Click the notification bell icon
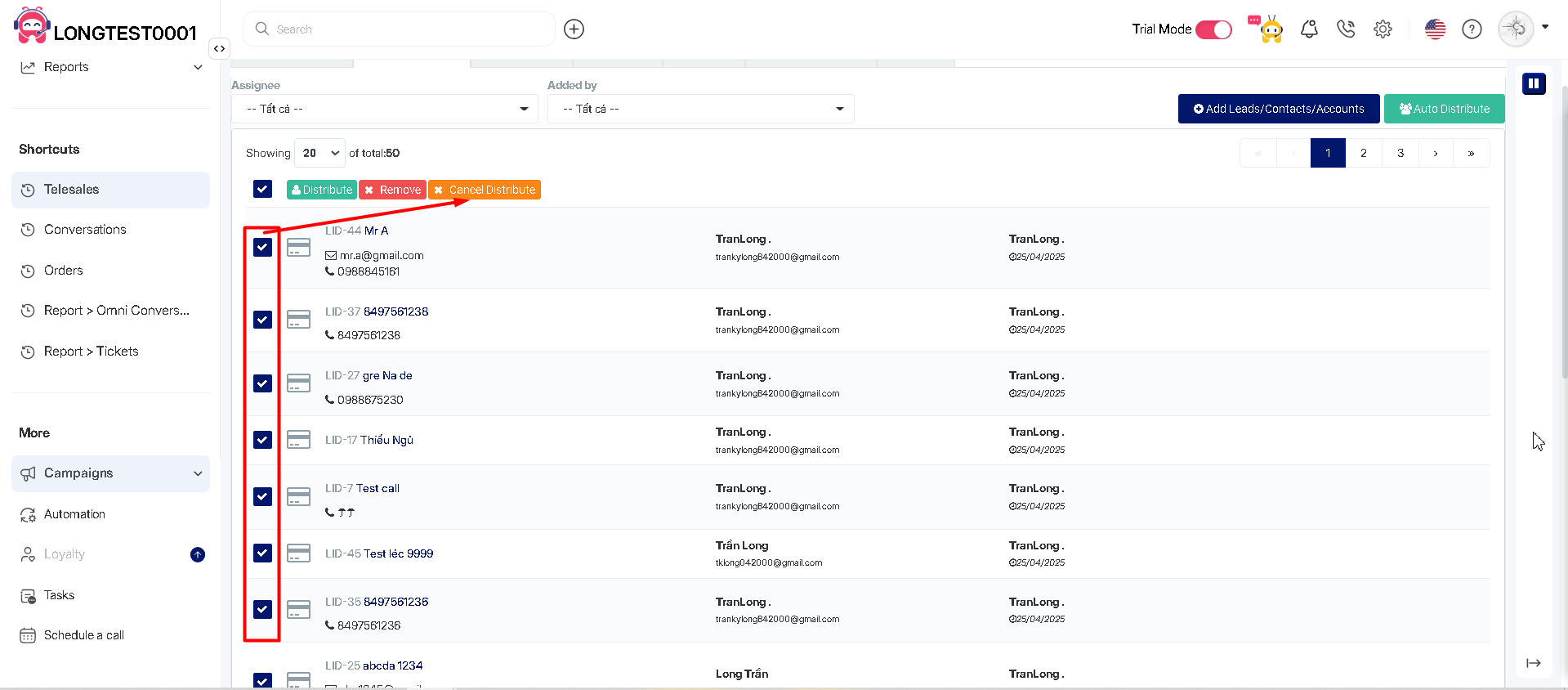Image resolution: width=1568 pixels, height=690 pixels. coord(1309,29)
